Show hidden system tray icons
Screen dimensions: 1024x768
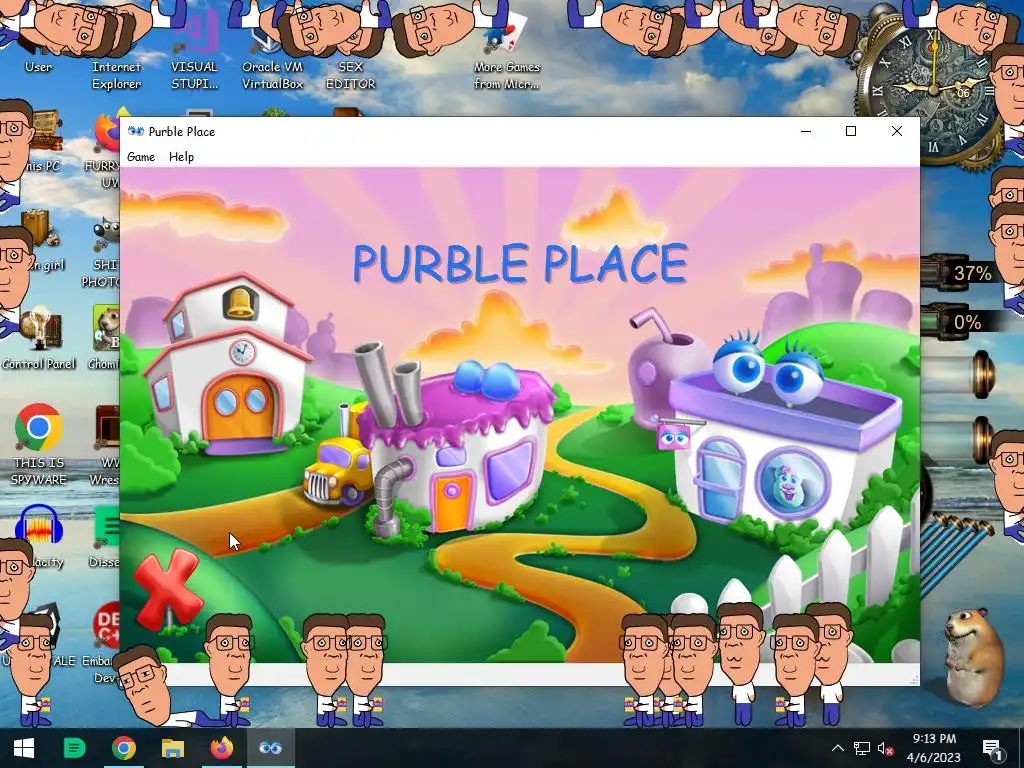838,748
